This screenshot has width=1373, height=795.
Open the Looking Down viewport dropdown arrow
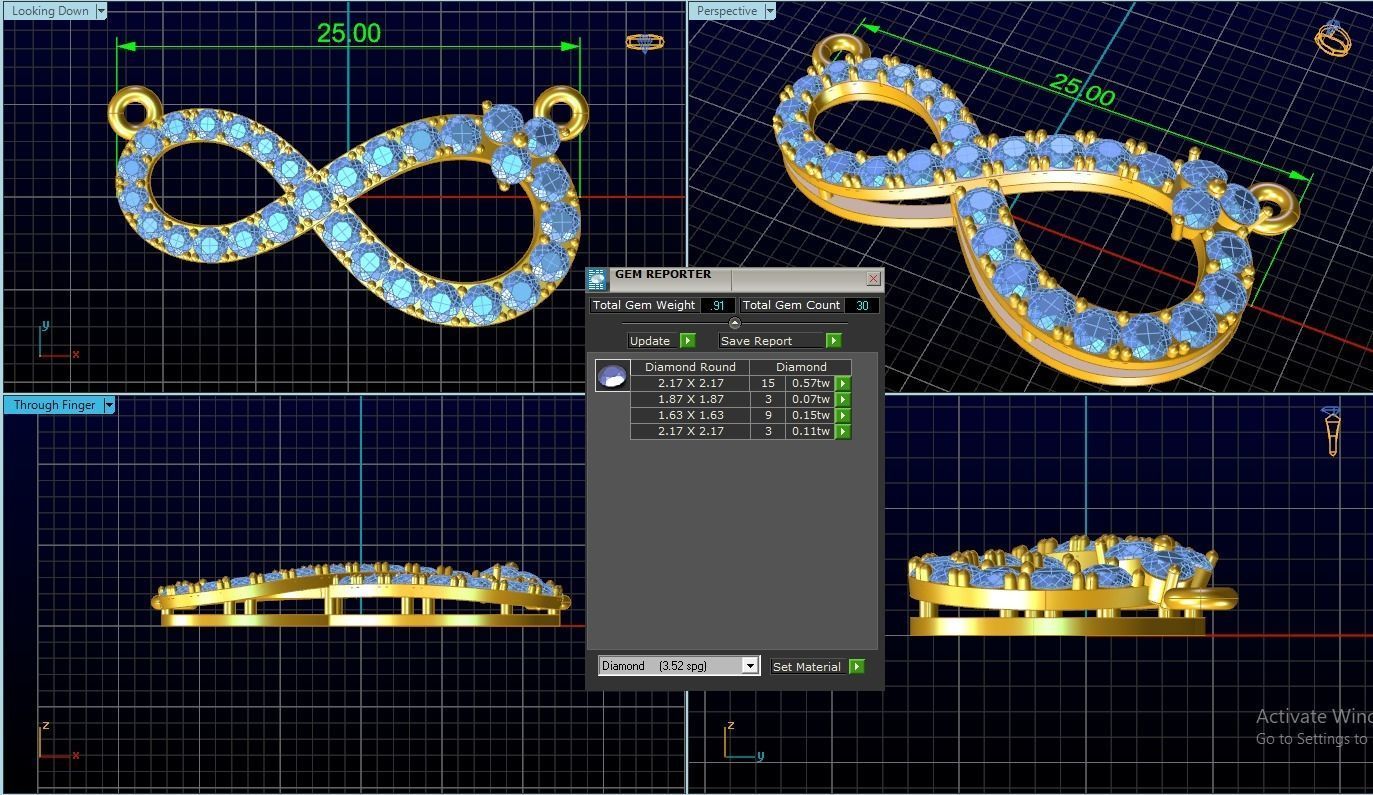pos(100,11)
